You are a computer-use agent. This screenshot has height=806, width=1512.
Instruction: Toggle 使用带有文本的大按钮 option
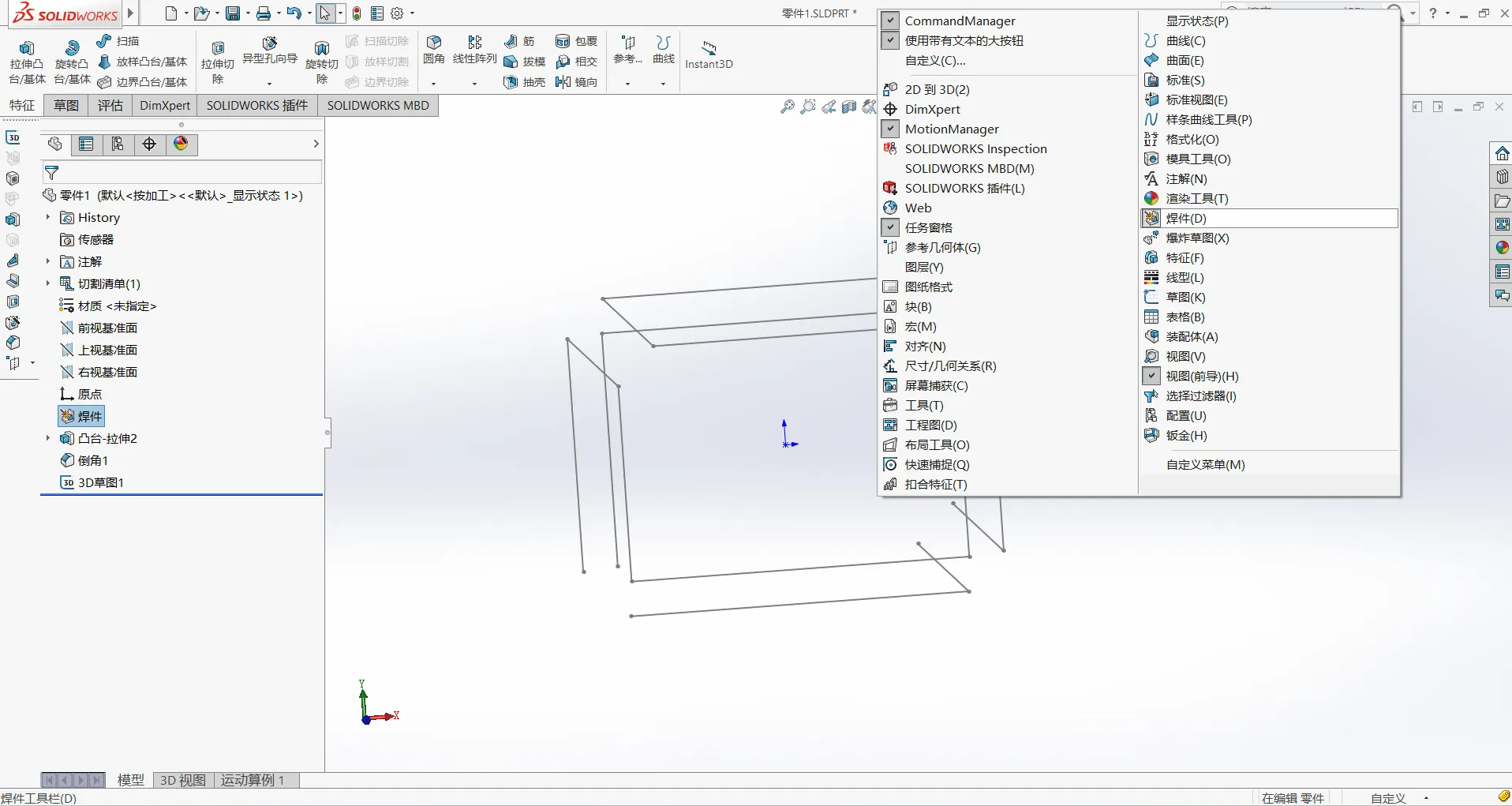pos(890,40)
